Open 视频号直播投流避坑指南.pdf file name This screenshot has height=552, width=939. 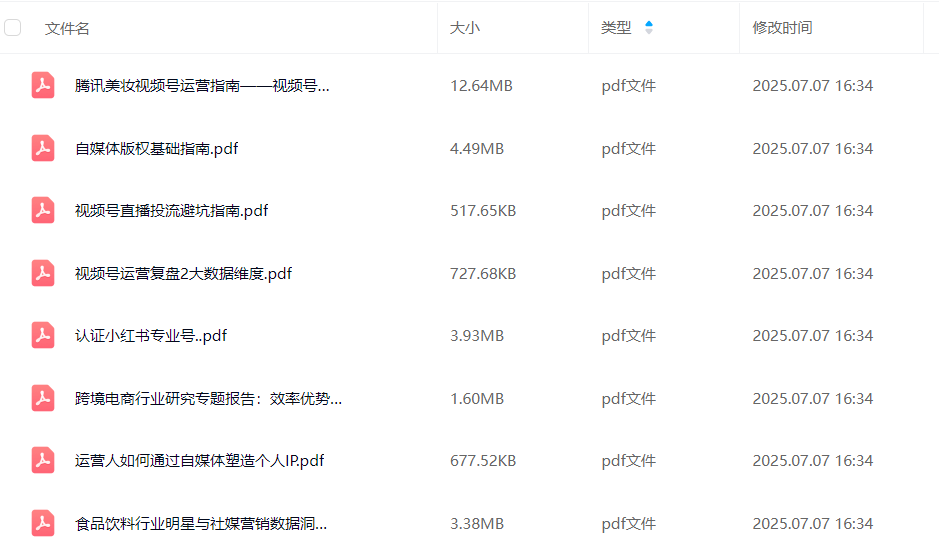coord(171,211)
